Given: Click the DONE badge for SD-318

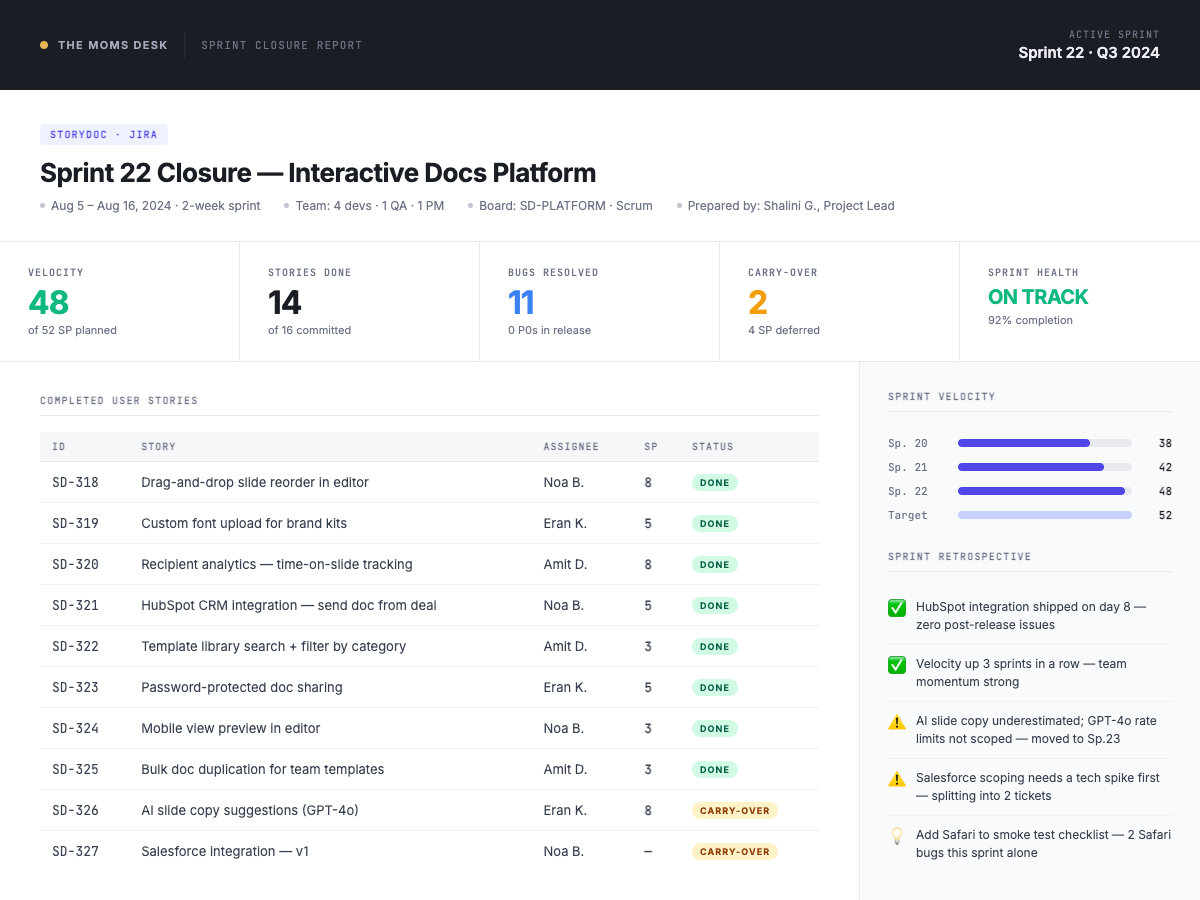Looking at the screenshot, I should click(715, 482).
